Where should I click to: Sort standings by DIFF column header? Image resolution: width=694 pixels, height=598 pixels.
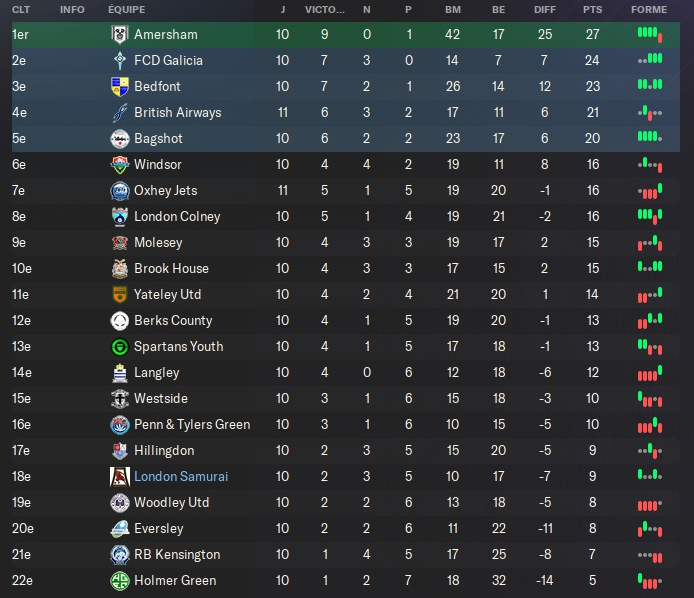(x=544, y=9)
